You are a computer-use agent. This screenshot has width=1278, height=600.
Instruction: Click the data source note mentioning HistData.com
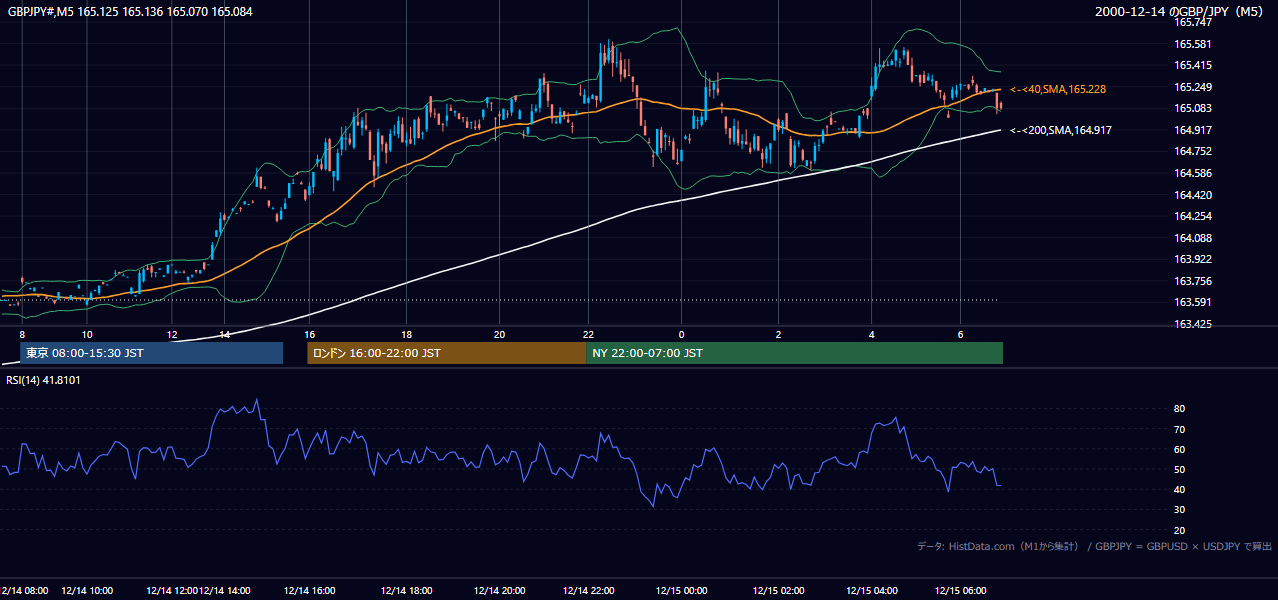1095,546
